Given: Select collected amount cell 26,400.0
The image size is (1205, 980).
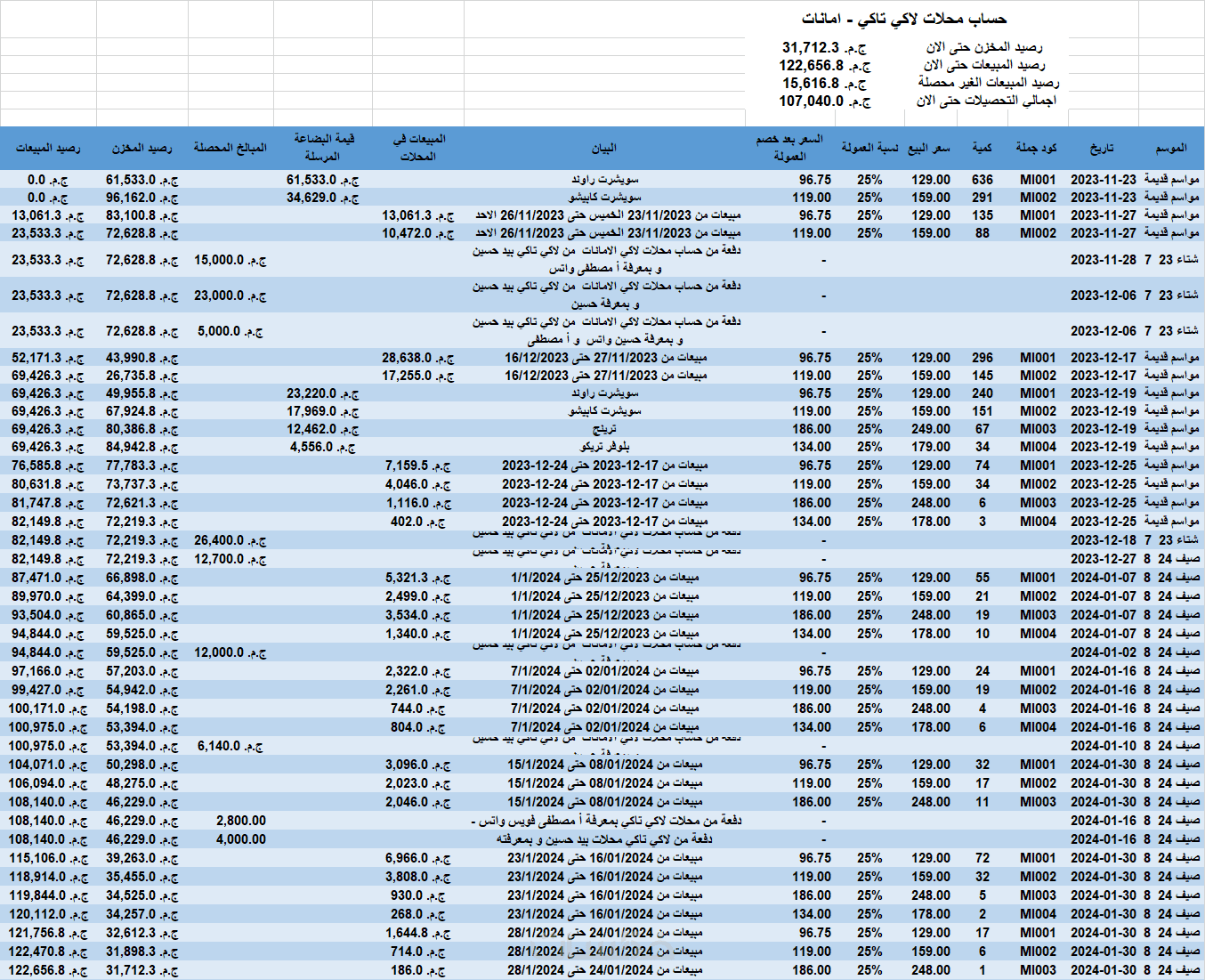Looking at the screenshot, I should click(230, 539).
